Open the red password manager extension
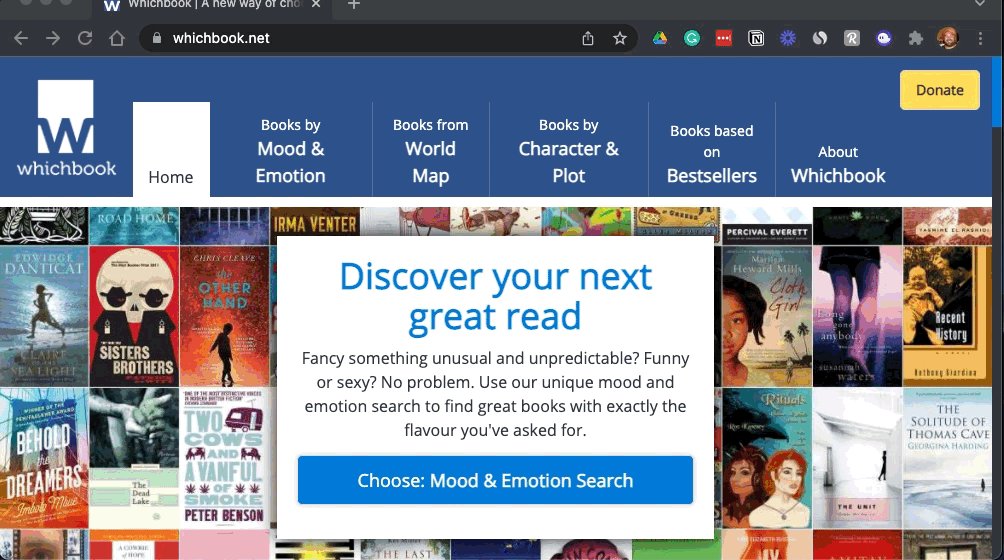Screen dimensions: 1004x560 coord(724,38)
